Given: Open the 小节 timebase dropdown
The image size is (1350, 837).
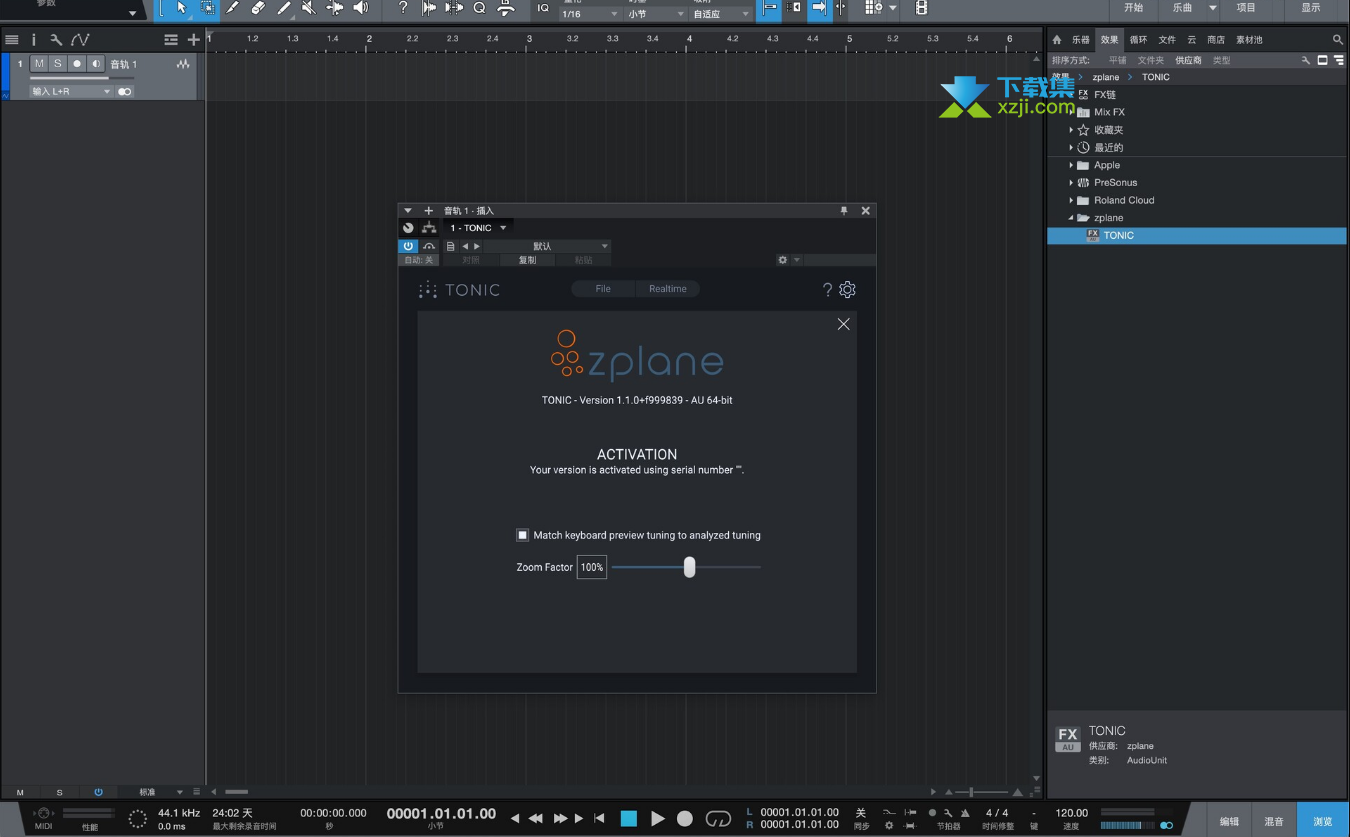Looking at the screenshot, I should [x=655, y=14].
